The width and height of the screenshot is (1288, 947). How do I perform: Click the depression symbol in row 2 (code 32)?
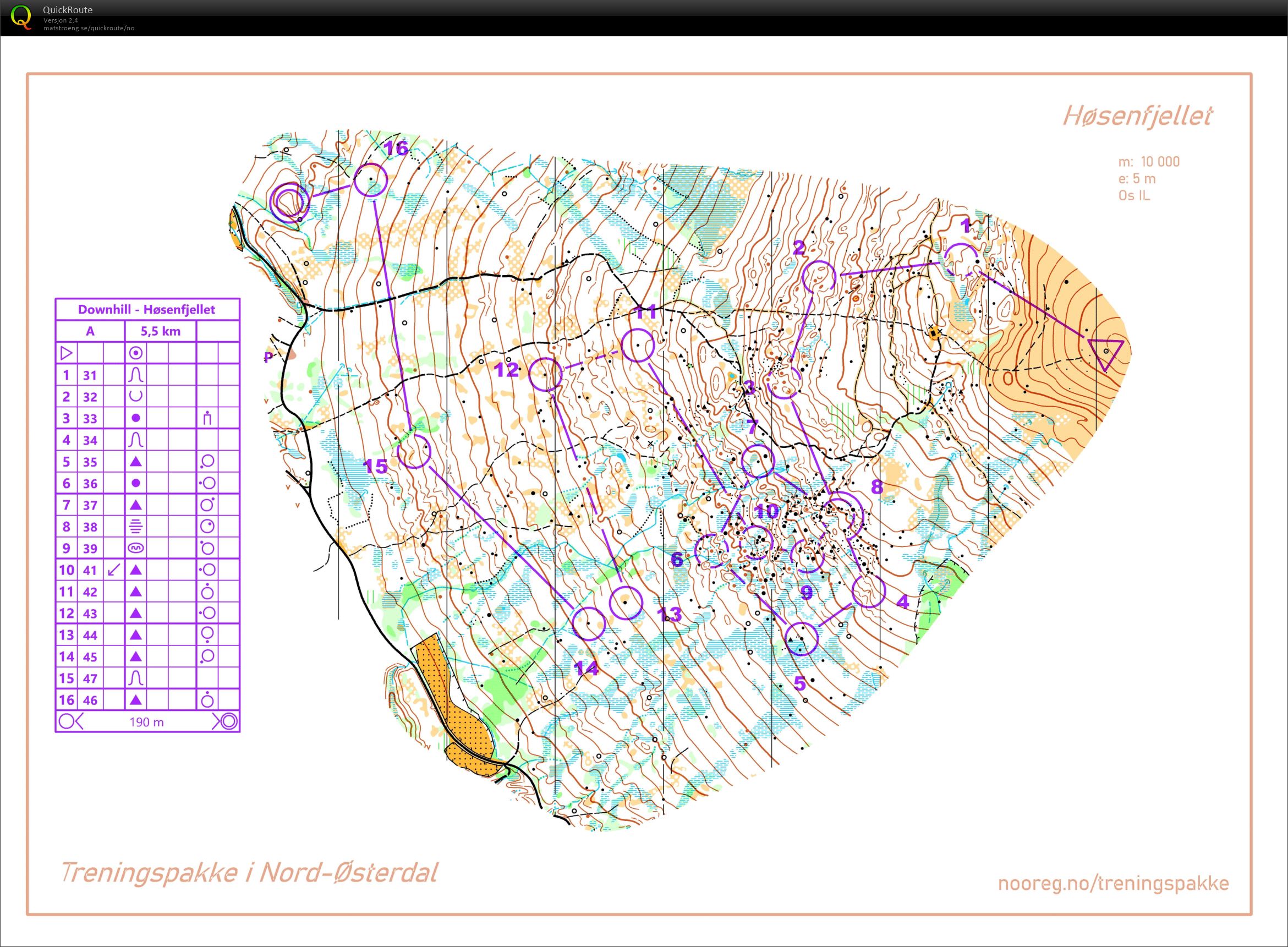136,396
